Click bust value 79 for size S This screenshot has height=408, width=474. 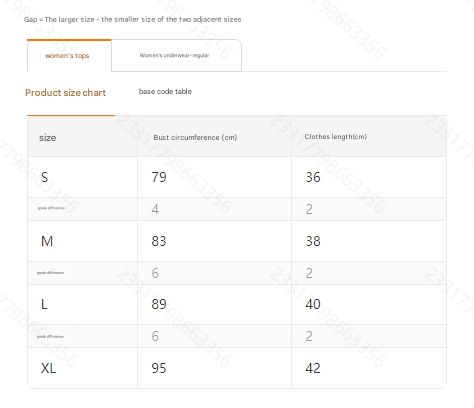(x=159, y=177)
